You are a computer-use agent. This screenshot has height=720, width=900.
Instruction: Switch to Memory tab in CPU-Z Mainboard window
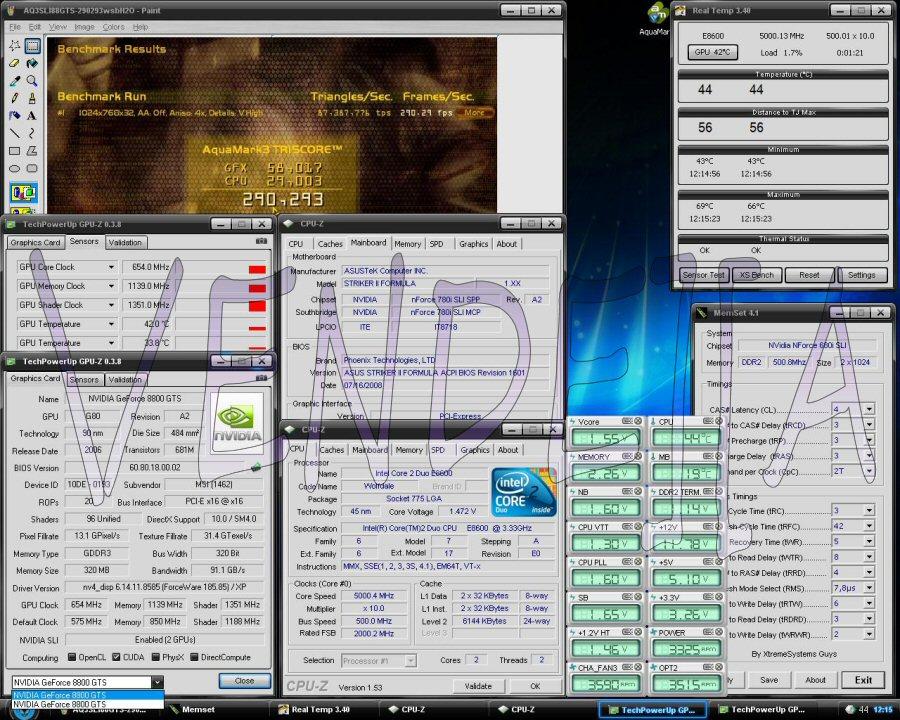tap(408, 244)
